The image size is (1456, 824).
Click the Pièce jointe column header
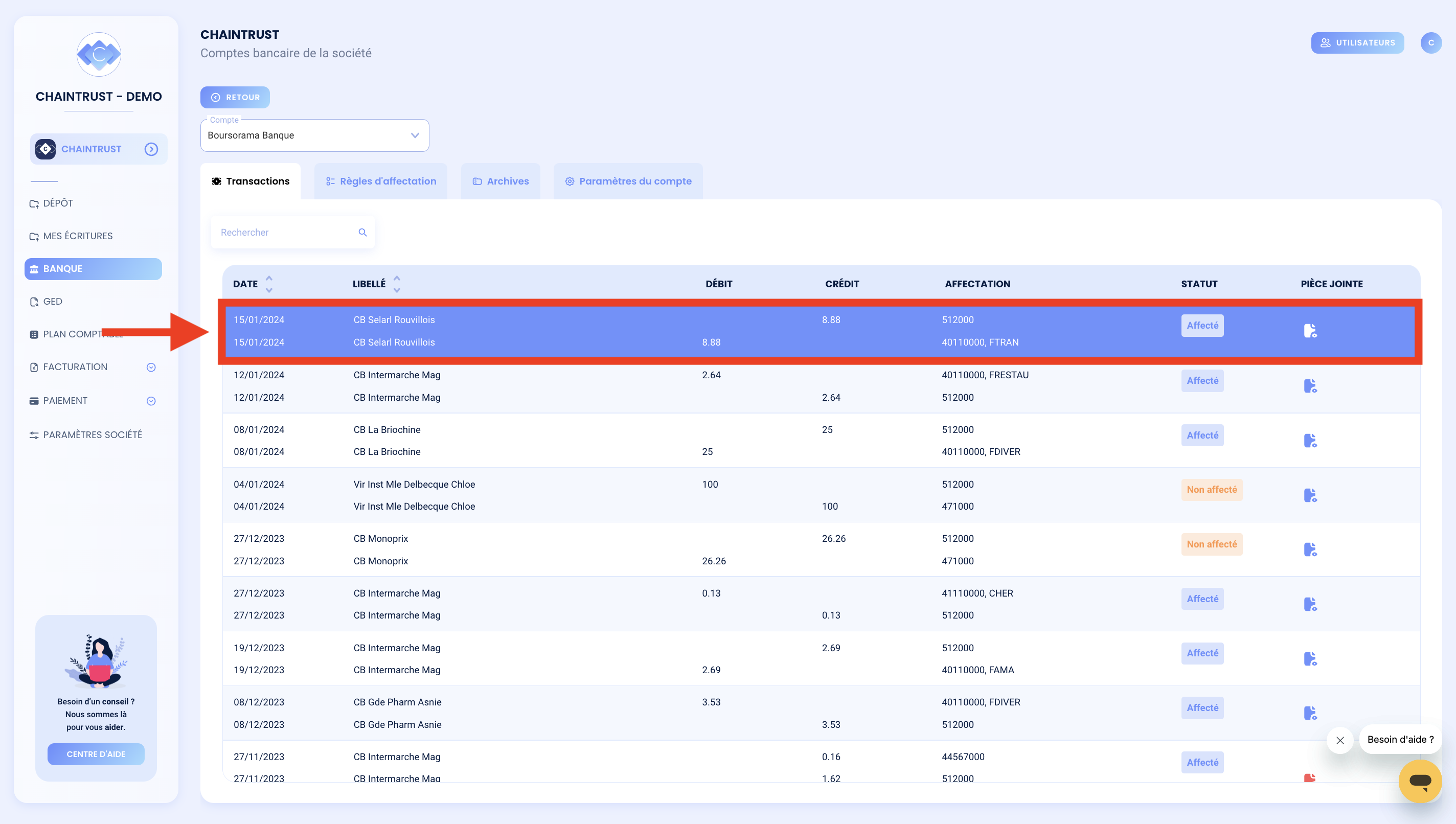point(1331,284)
